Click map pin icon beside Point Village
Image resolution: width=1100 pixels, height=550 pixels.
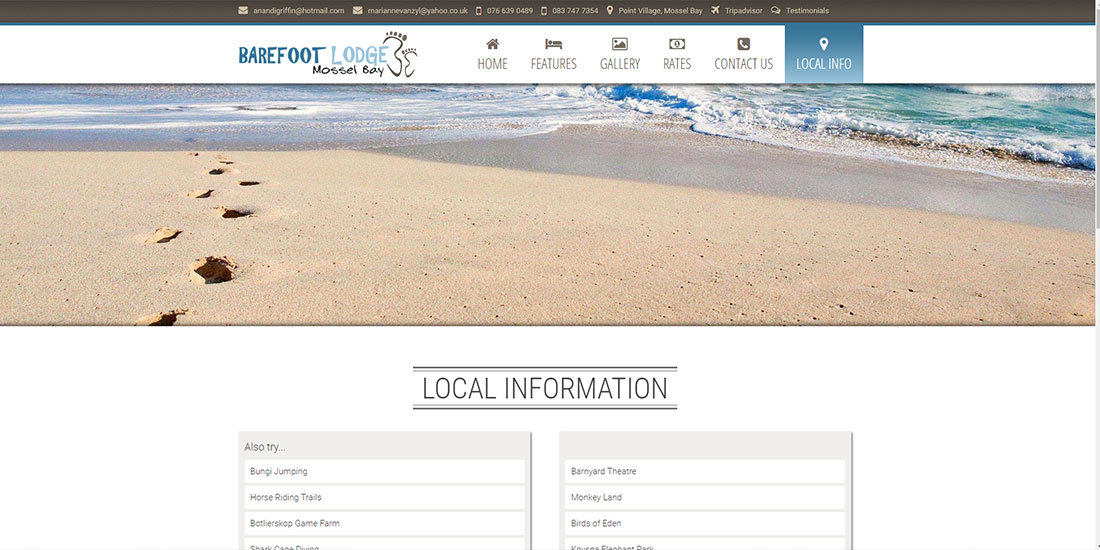(610, 11)
